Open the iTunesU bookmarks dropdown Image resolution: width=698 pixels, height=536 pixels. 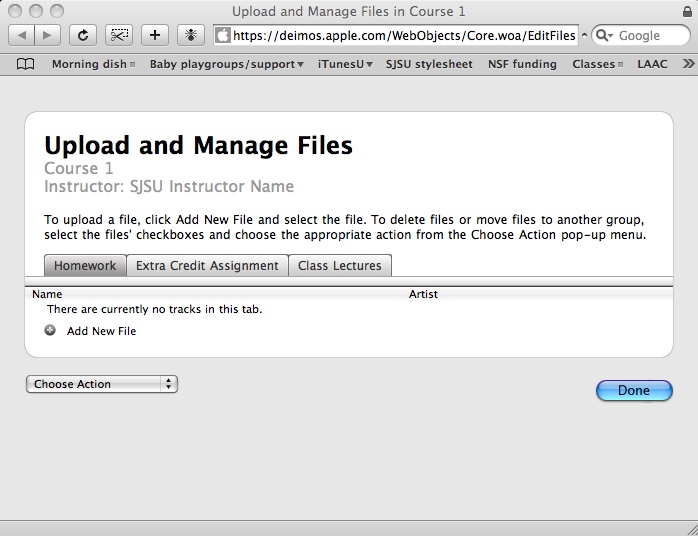point(345,64)
